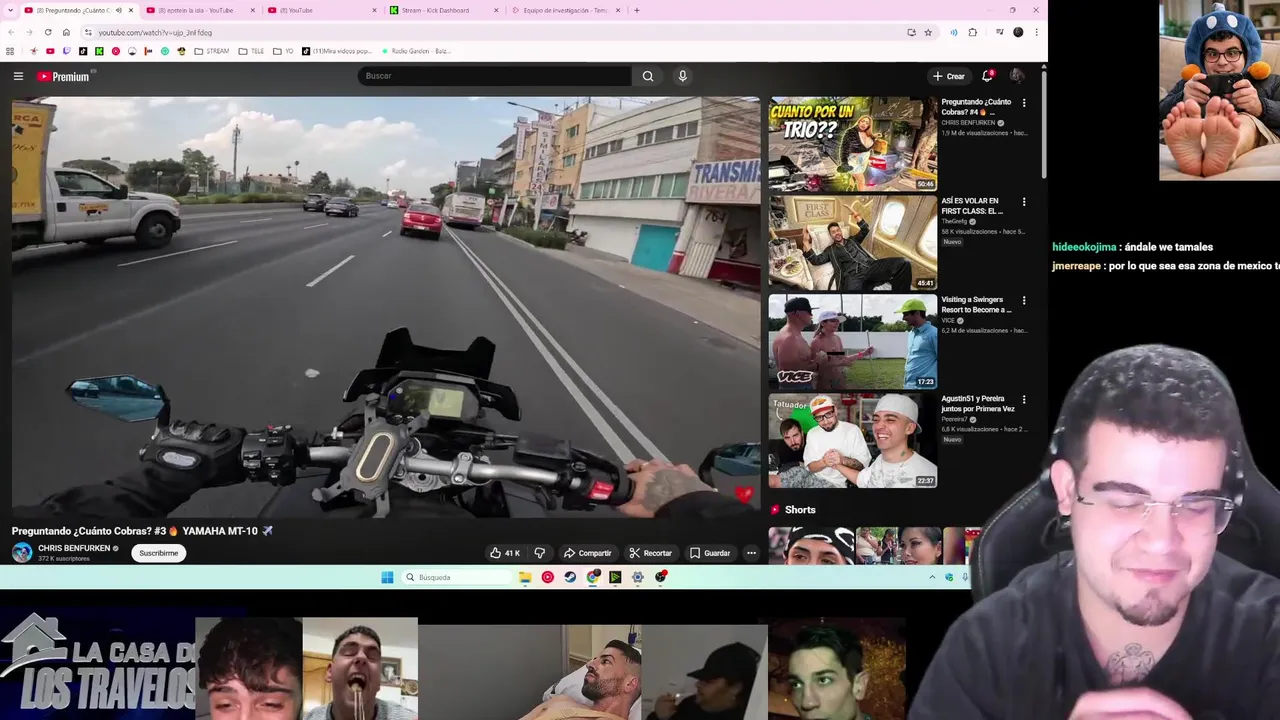
Task: Open more actions menu below the video
Action: pos(751,553)
